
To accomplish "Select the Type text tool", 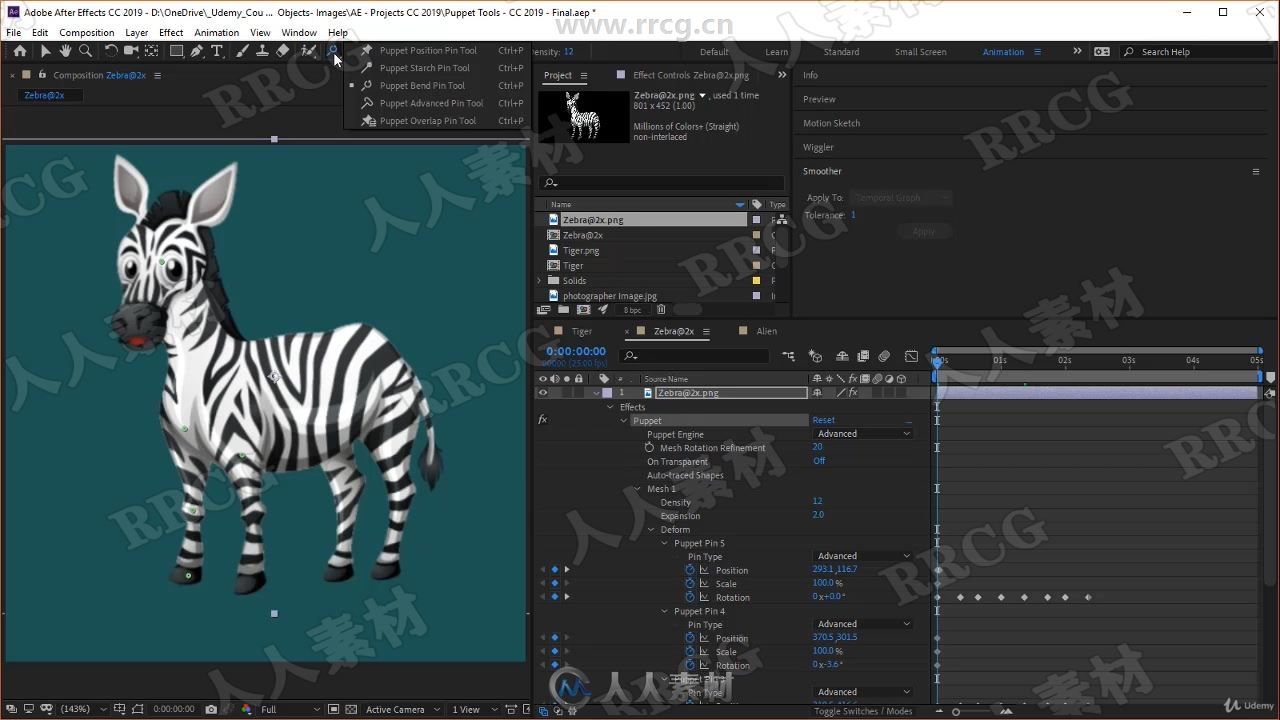I will pyautogui.click(x=217, y=51).
